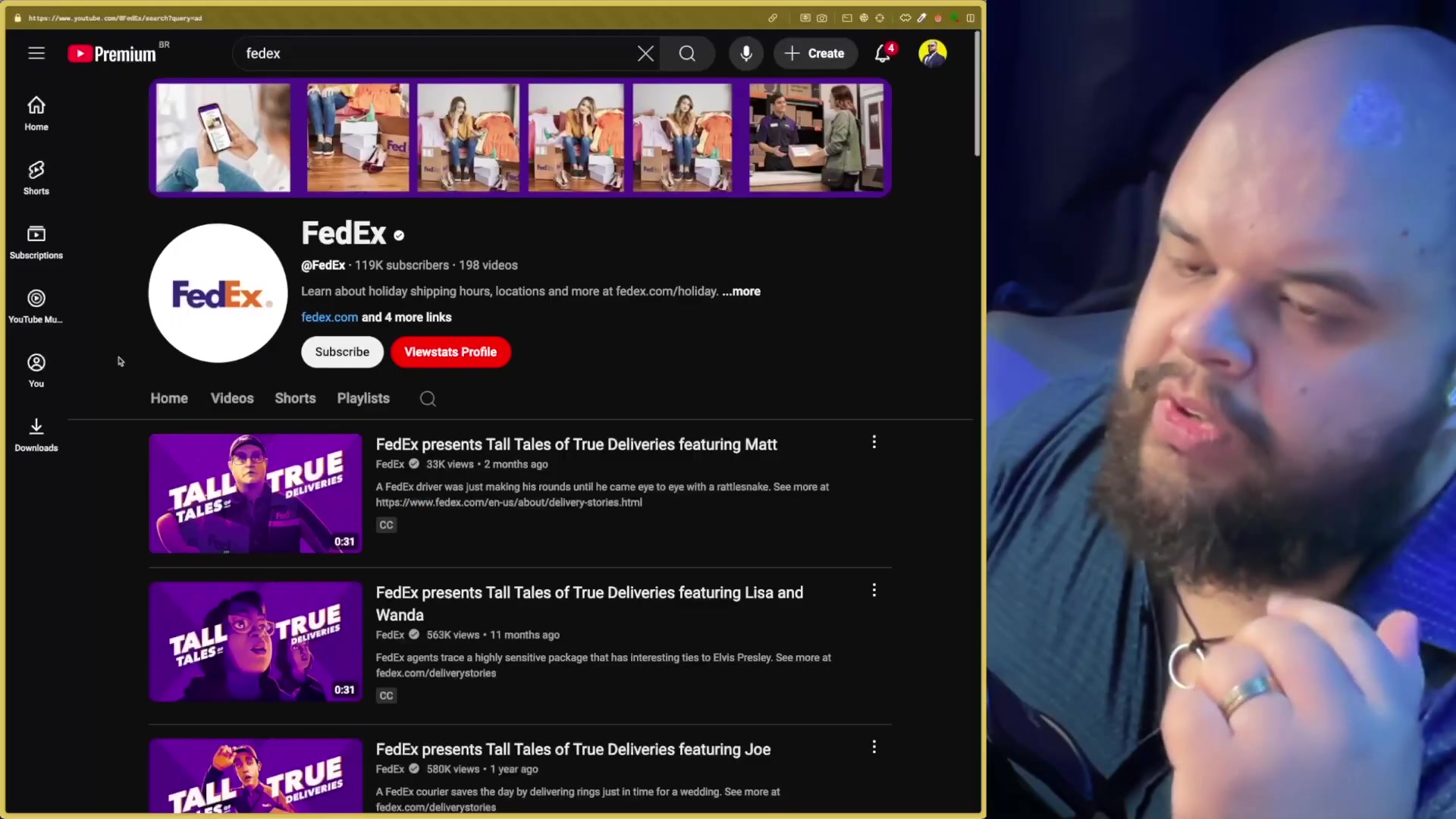Open Downloads in left sidebar
This screenshot has height=819, width=1456.
pos(36,435)
